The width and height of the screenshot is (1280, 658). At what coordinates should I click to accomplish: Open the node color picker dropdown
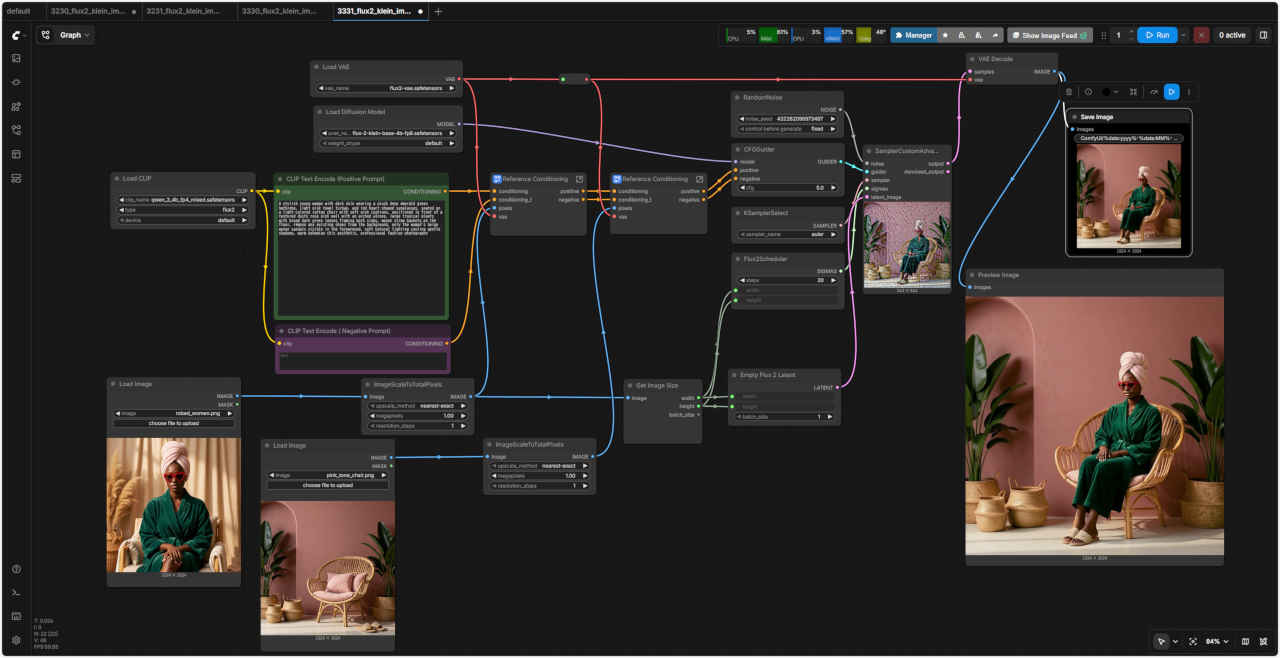[x=1110, y=92]
